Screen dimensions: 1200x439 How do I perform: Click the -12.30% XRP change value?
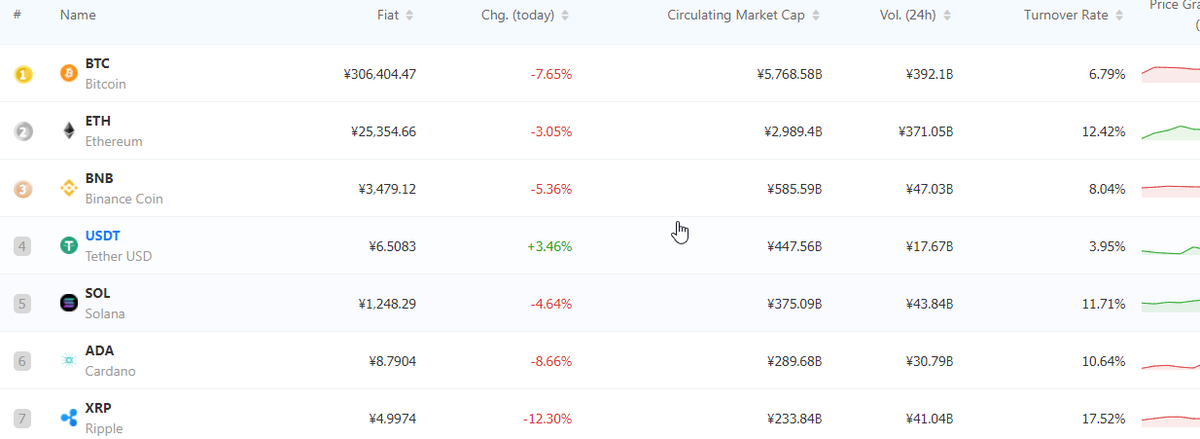[x=547, y=419]
